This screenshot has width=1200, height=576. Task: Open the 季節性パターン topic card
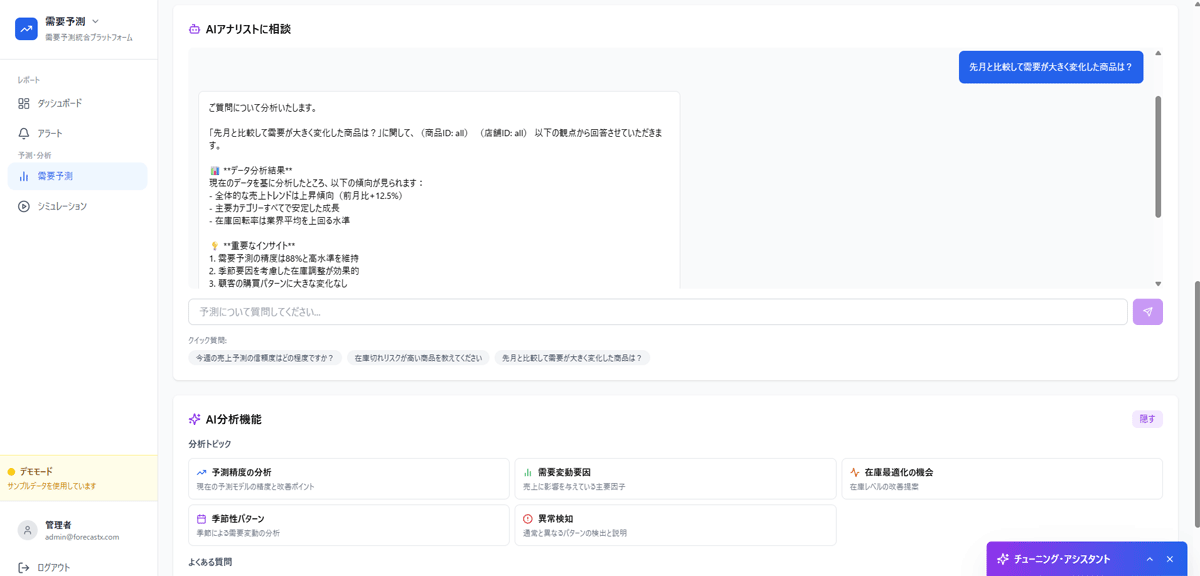349,525
